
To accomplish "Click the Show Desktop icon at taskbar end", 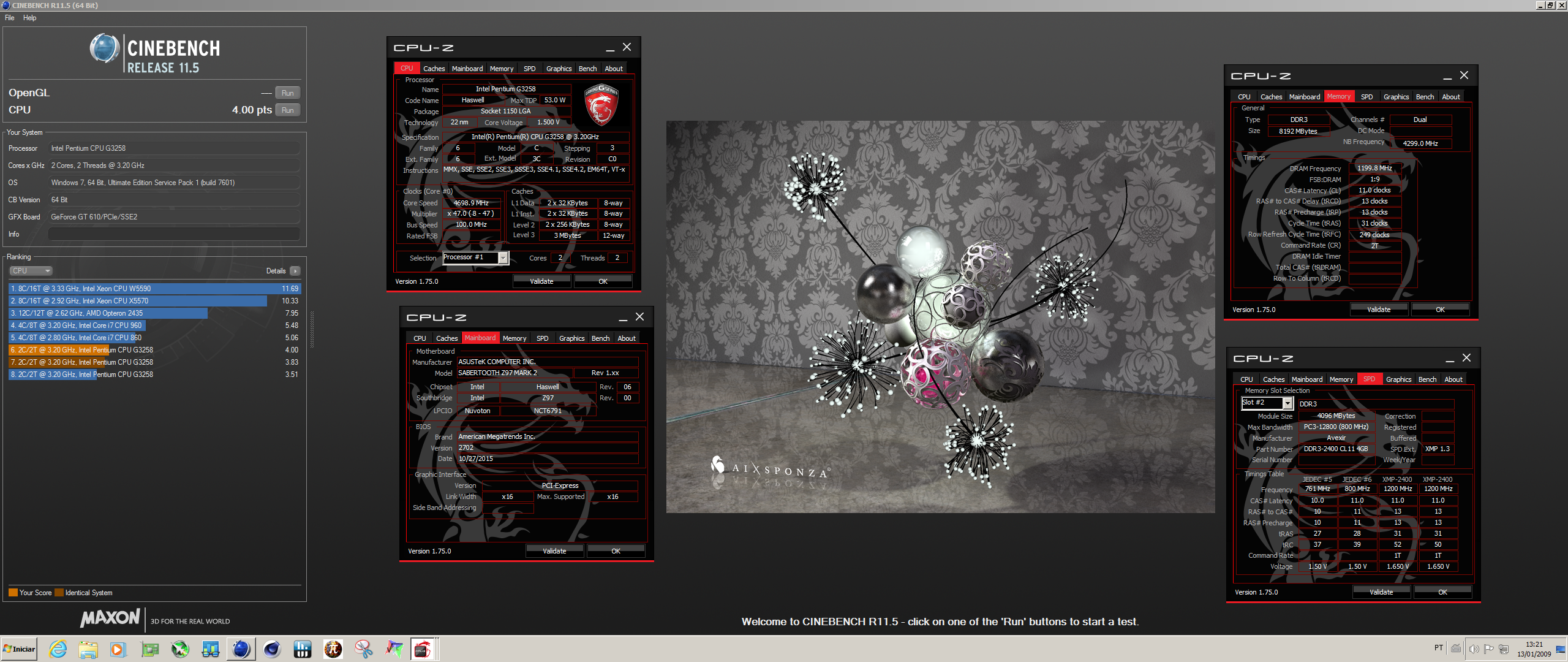I will pyautogui.click(x=1561, y=649).
